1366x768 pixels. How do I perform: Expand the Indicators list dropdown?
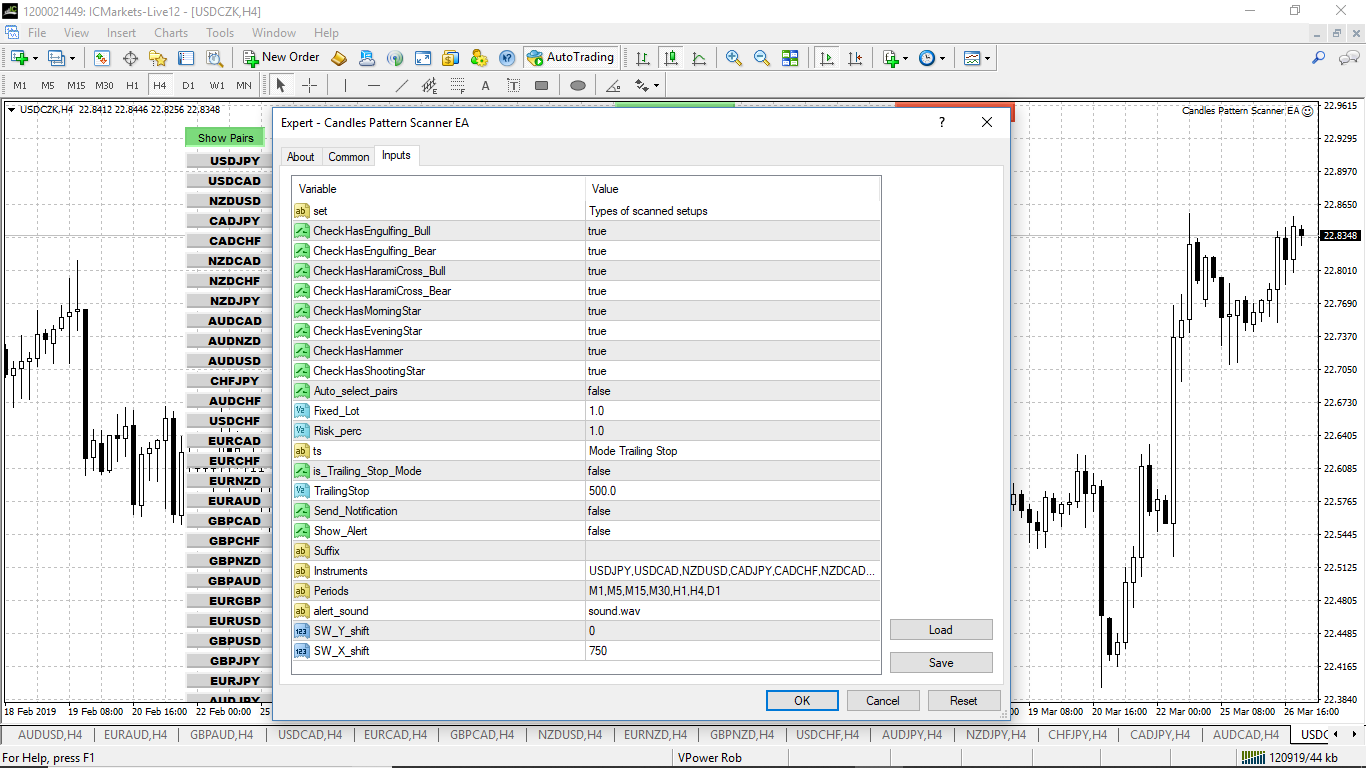click(x=895, y=58)
